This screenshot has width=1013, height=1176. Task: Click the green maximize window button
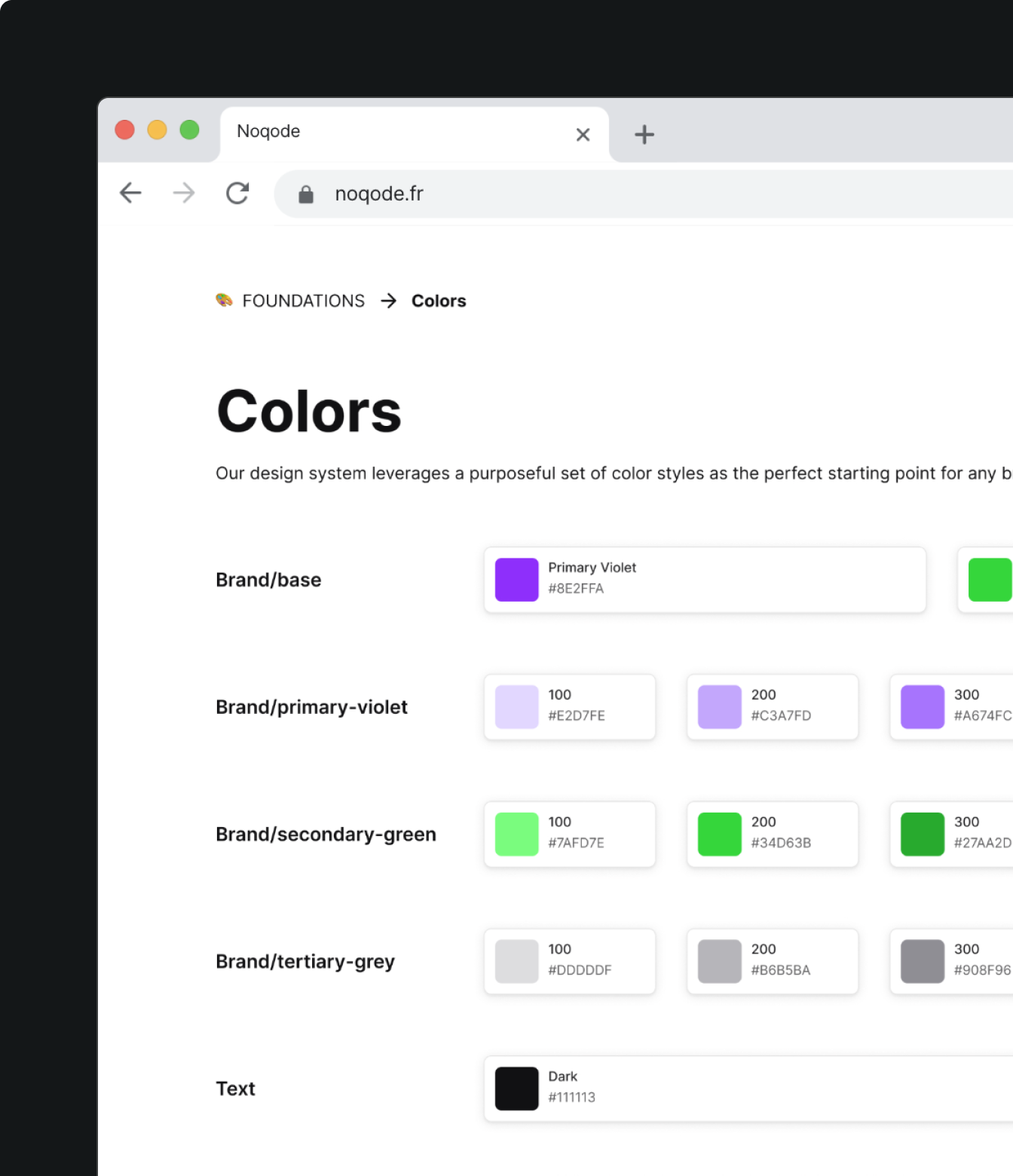pyautogui.click(x=189, y=130)
